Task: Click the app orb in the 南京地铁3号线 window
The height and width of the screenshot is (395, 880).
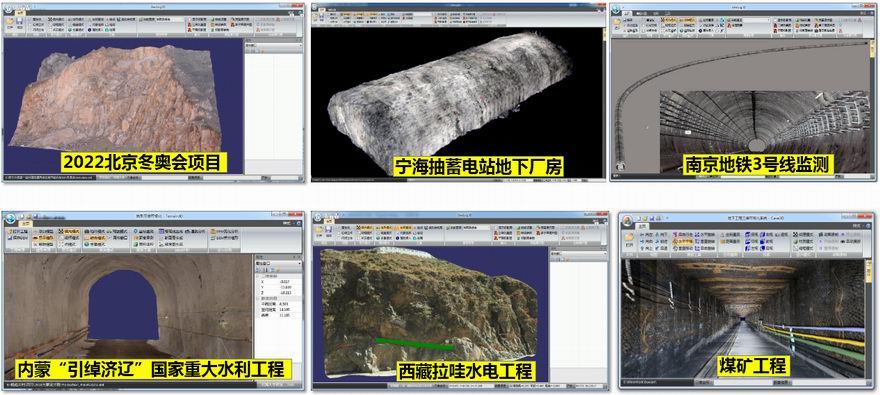Action: pyautogui.click(x=616, y=8)
